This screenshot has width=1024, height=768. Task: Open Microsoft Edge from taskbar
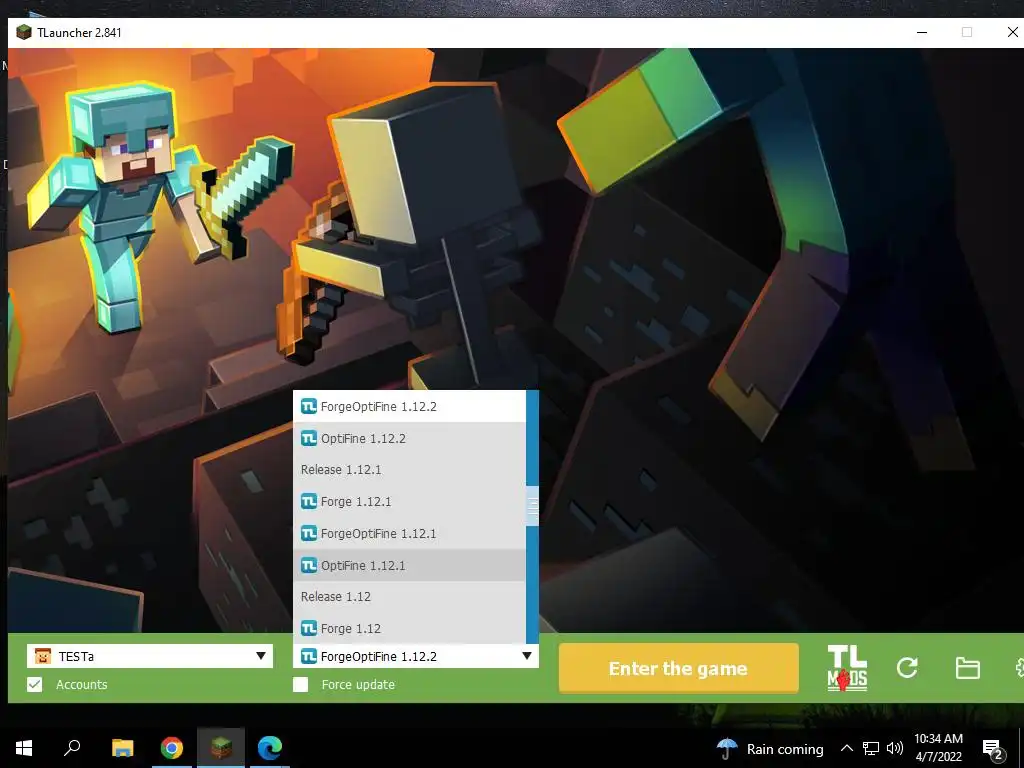(x=270, y=748)
